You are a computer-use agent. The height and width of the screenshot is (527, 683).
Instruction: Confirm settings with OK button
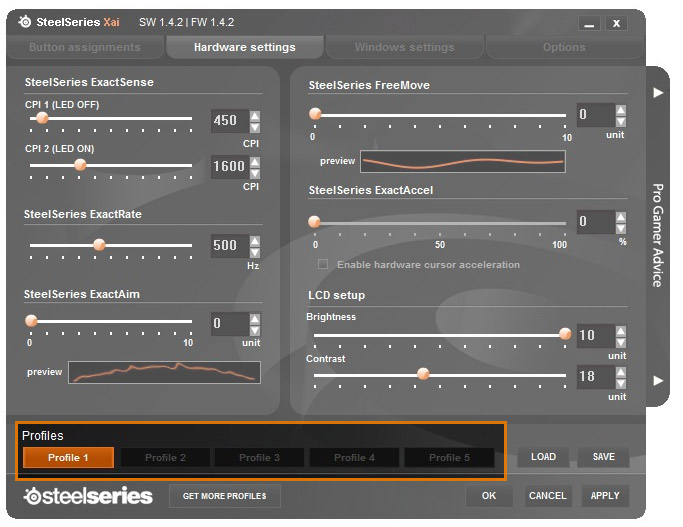point(489,496)
